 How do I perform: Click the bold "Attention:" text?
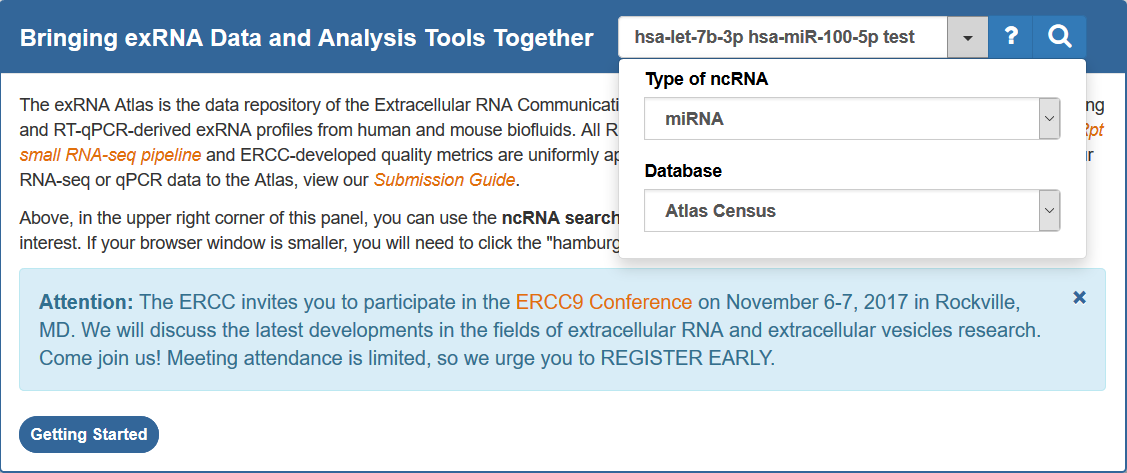click(x=86, y=302)
